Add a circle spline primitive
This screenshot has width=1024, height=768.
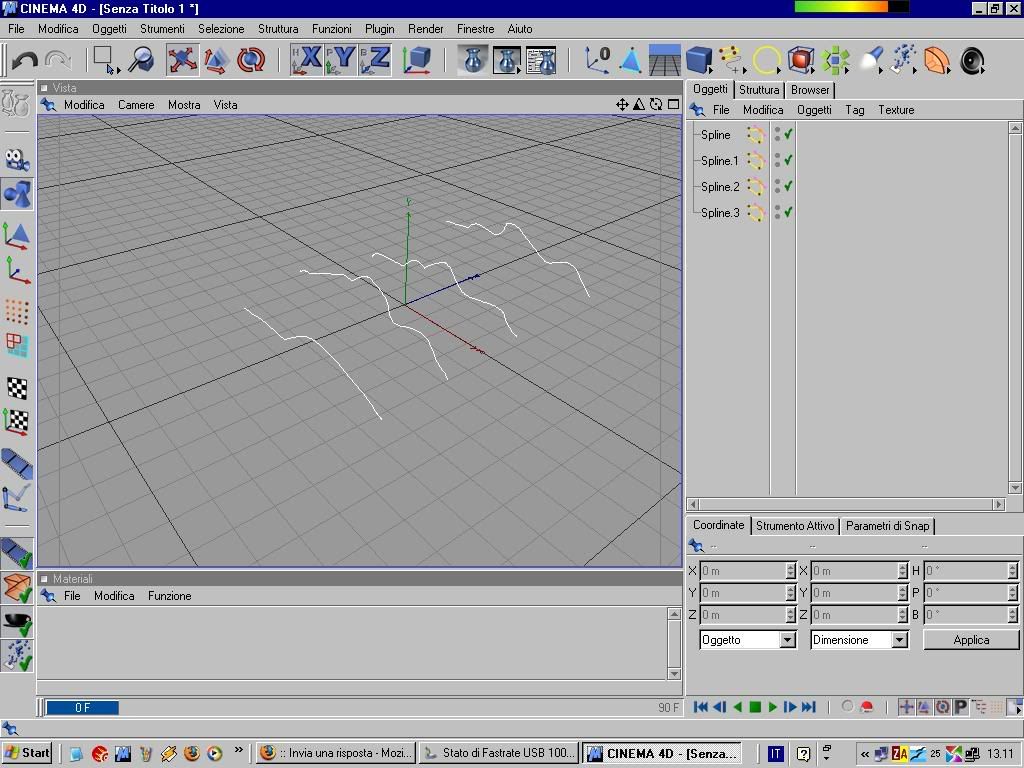[767, 60]
